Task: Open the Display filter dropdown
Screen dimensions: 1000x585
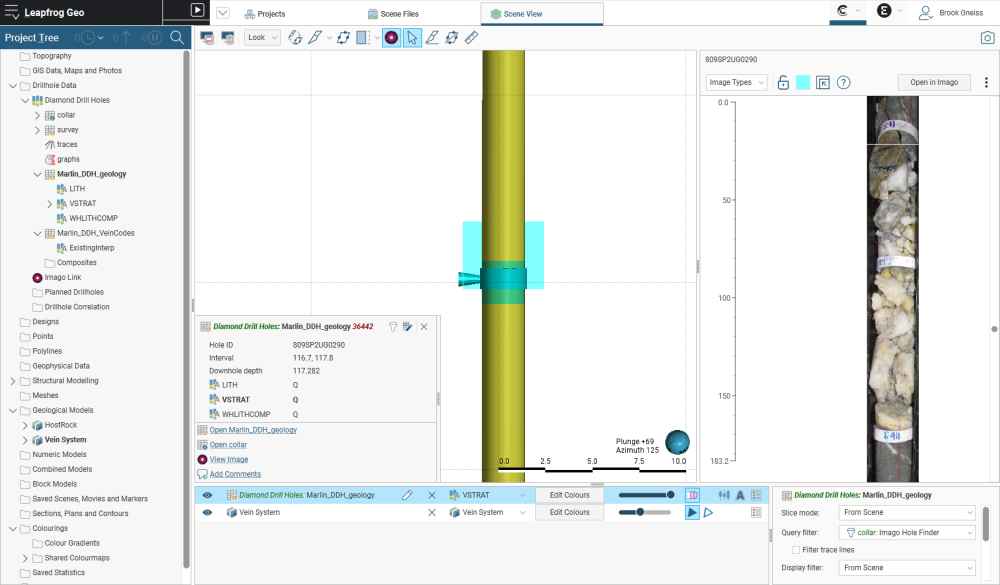Action: [x=907, y=568]
